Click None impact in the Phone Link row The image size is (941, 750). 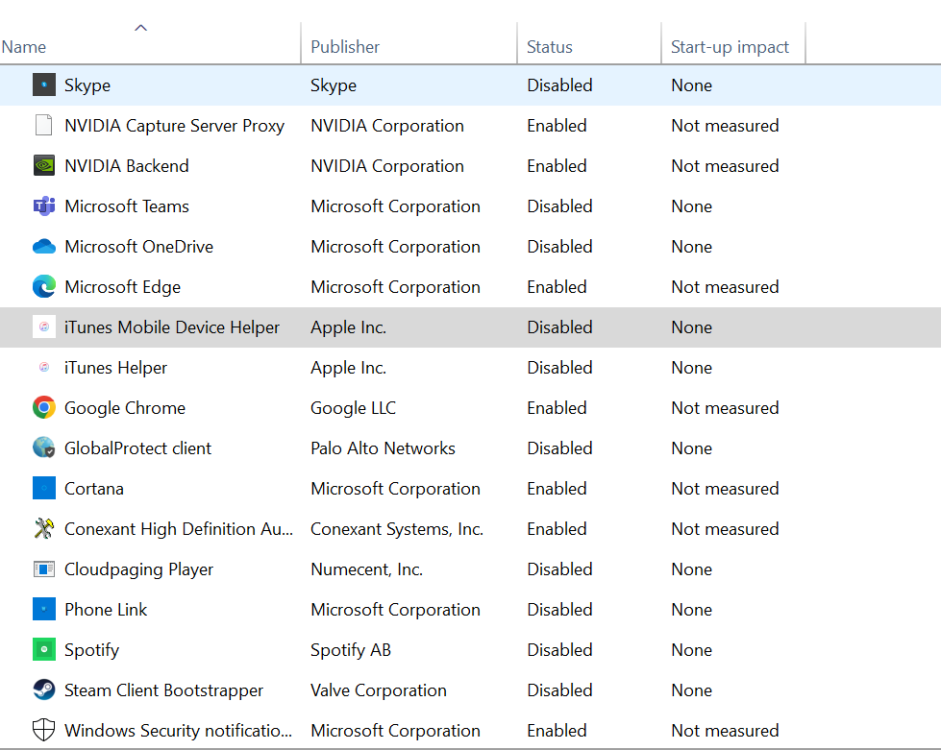pos(691,609)
